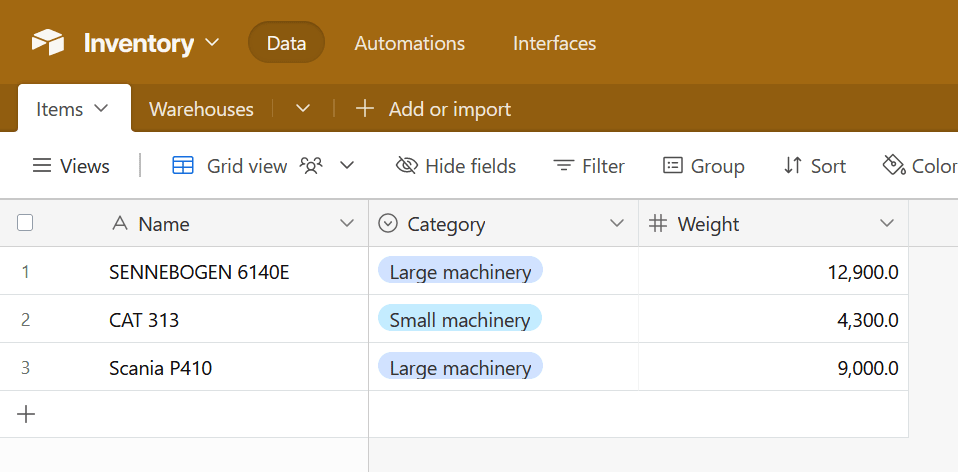Click the Small machinery category tag
The height and width of the screenshot is (472, 958).
pos(460,320)
